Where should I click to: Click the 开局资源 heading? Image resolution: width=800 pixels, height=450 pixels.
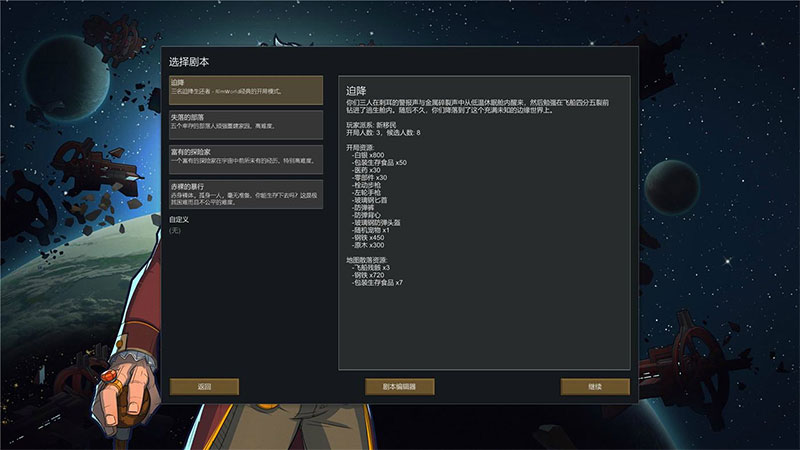point(360,147)
